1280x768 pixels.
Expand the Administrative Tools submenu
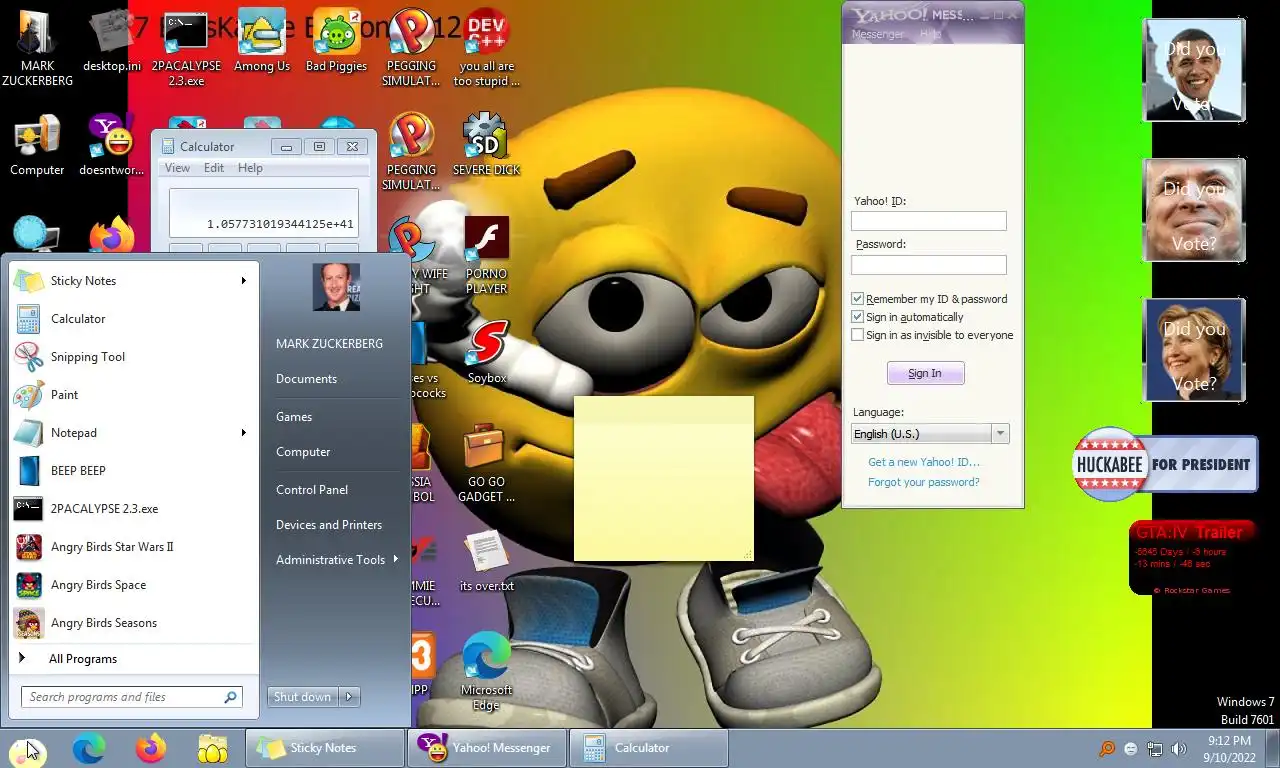[336, 560]
